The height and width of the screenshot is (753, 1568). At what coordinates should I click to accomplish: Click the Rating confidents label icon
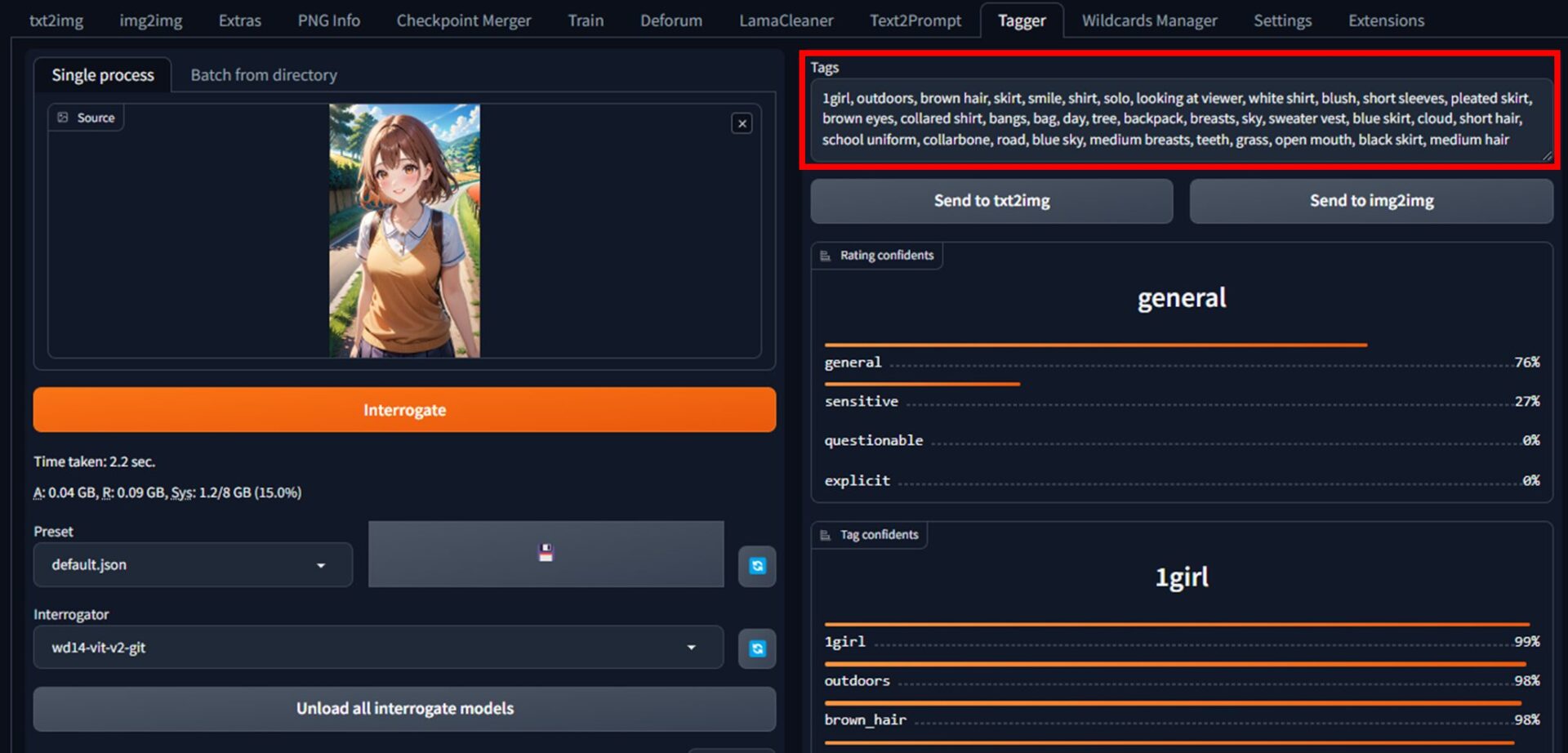click(x=826, y=256)
